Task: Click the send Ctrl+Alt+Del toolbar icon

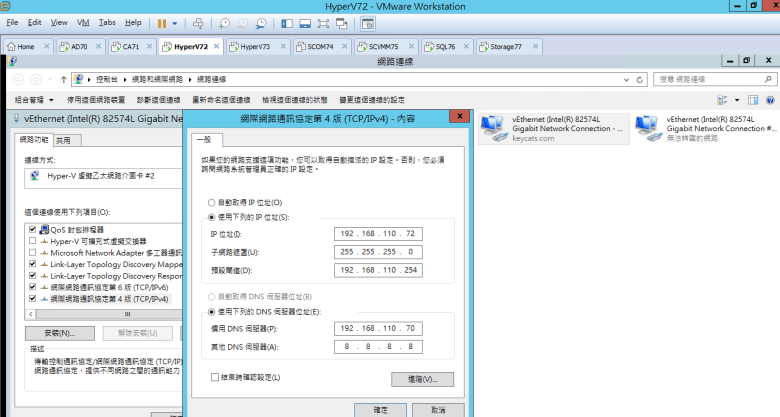Action: (x=197, y=22)
